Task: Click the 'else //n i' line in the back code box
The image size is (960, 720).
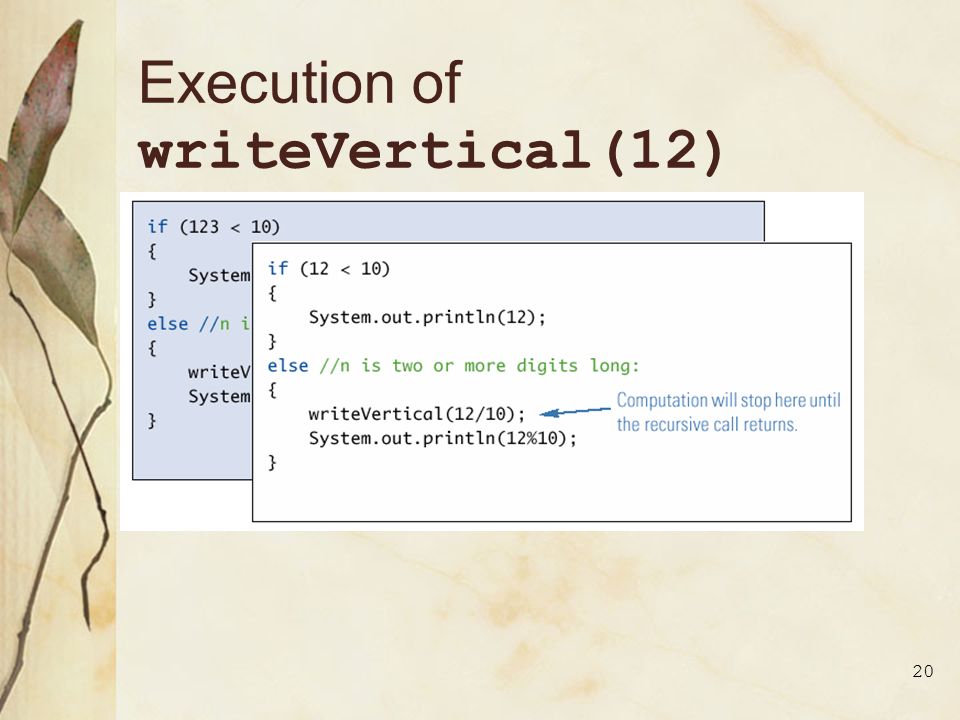Action: pos(199,323)
